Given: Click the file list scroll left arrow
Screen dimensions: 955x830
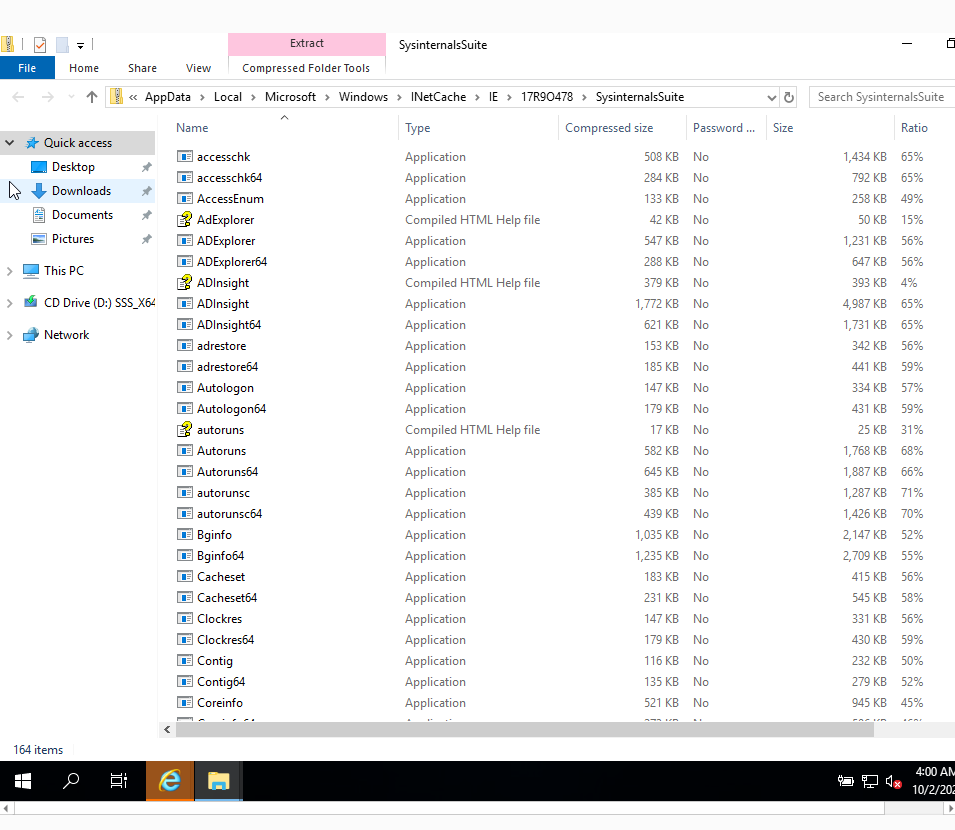Looking at the screenshot, I should (x=167, y=730).
